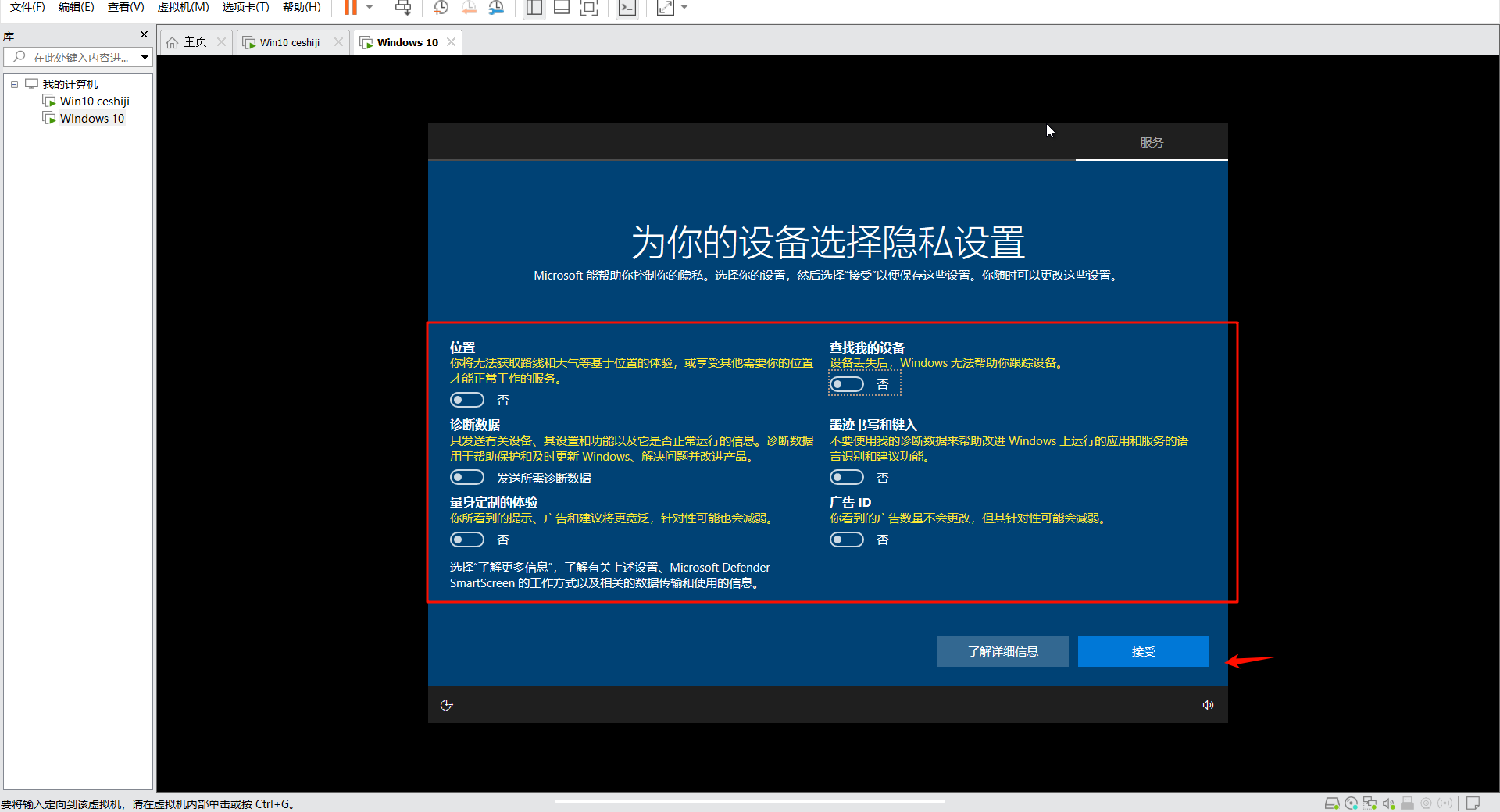The height and width of the screenshot is (812, 1500).
Task: Click the take snapshot clock icon
Action: click(x=441, y=8)
